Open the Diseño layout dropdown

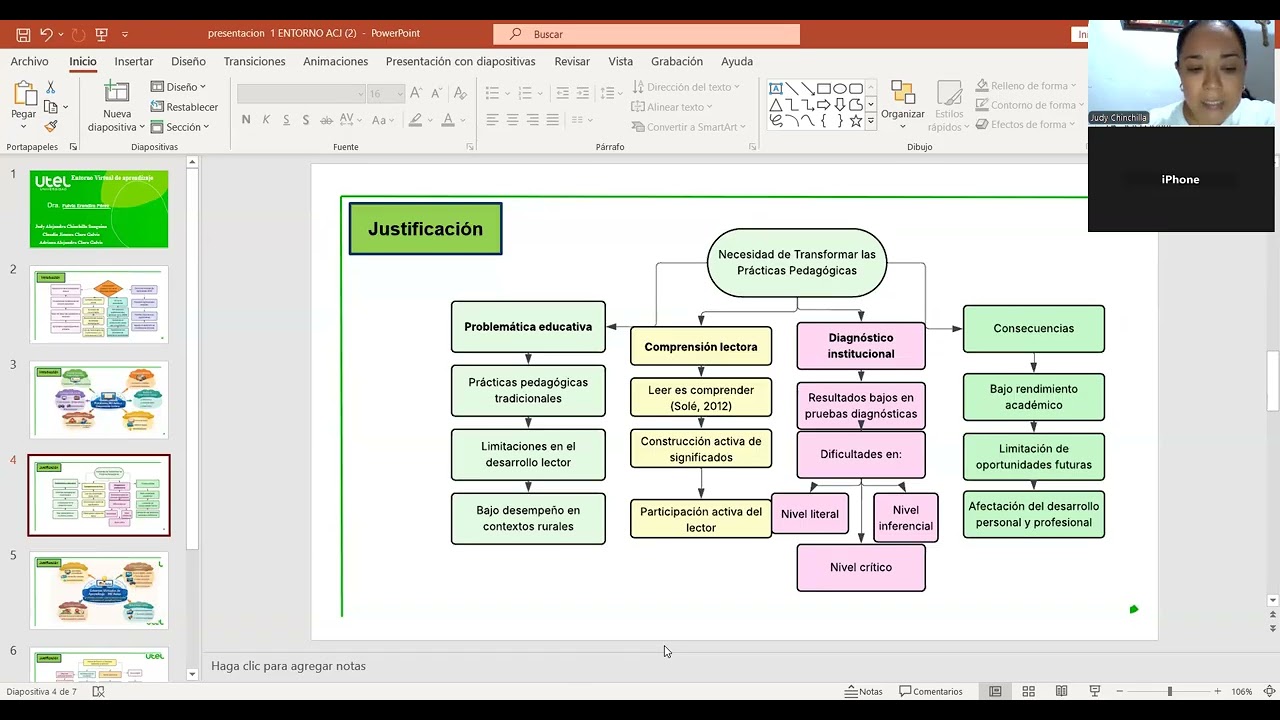(x=179, y=87)
